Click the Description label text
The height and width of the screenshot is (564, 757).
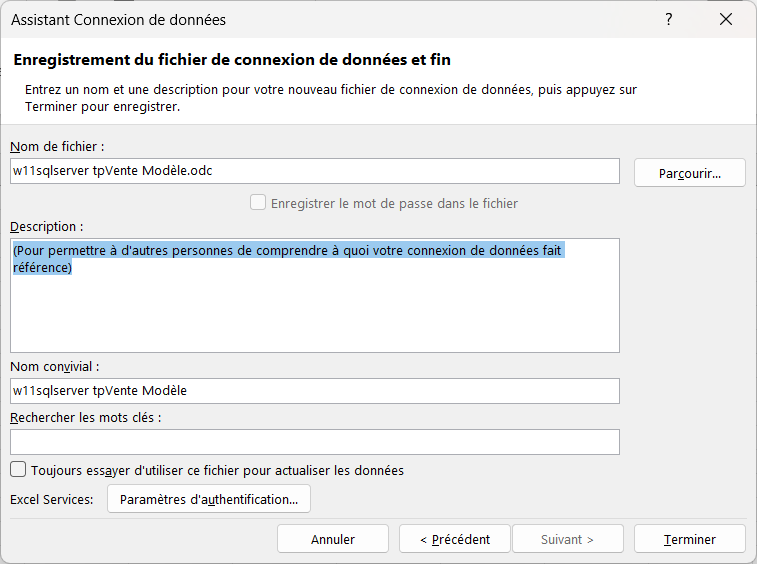click(x=46, y=226)
